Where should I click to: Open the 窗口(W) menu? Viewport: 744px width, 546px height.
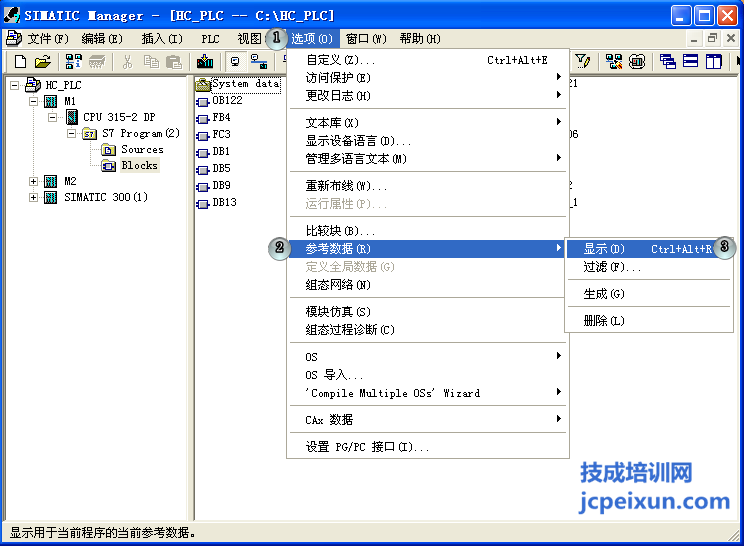click(x=366, y=38)
